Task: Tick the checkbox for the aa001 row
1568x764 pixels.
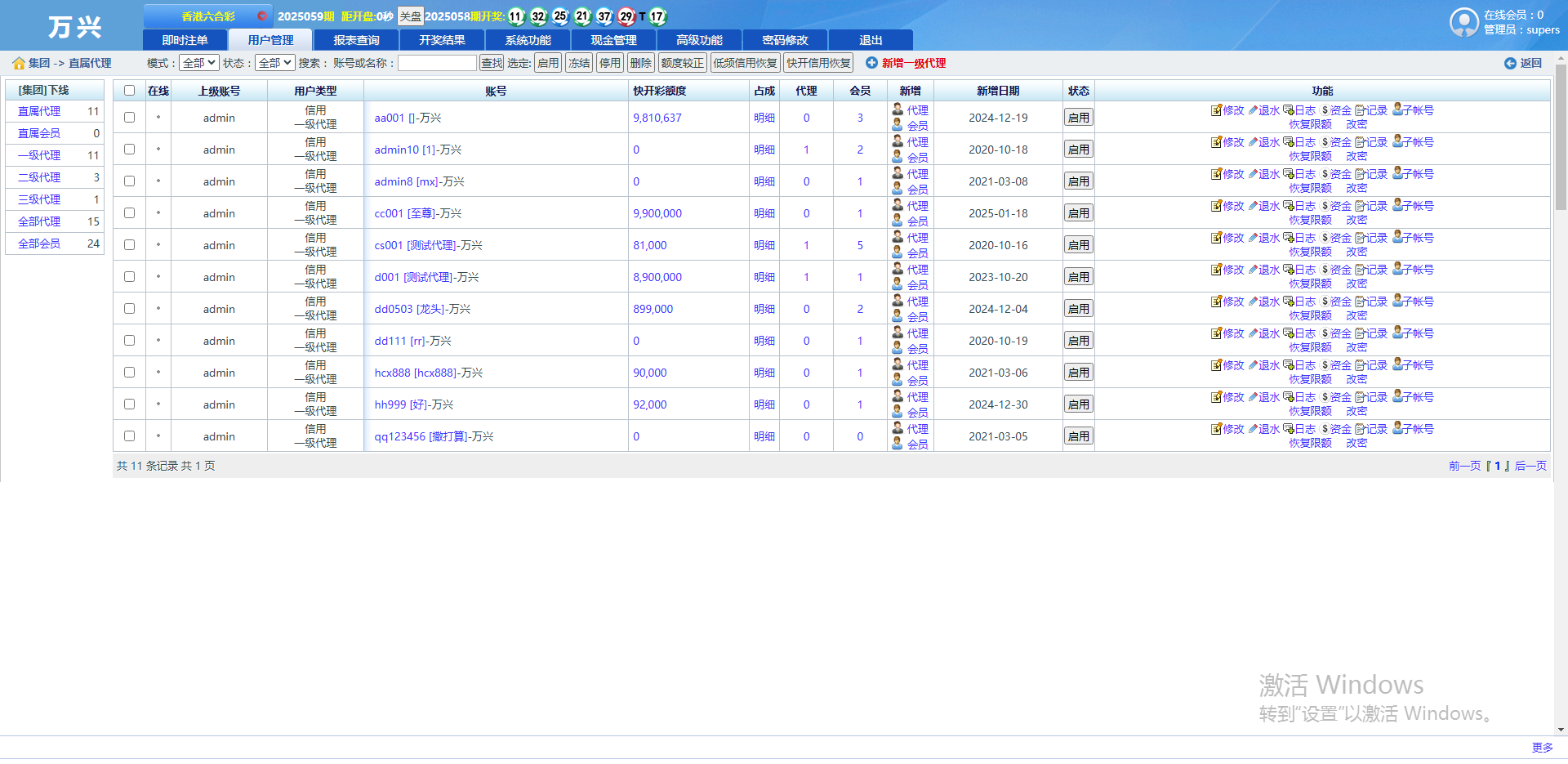Action: [x=129, y=118]
